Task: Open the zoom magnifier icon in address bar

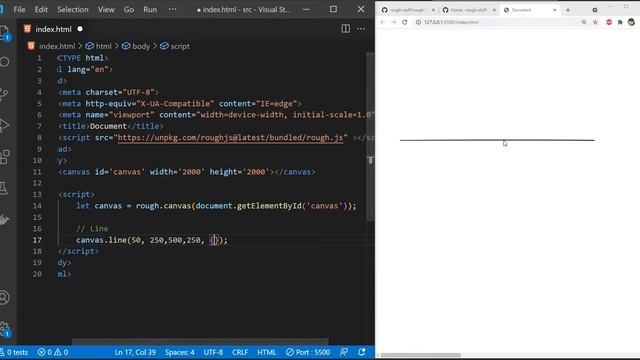Action: click(584, 22)
